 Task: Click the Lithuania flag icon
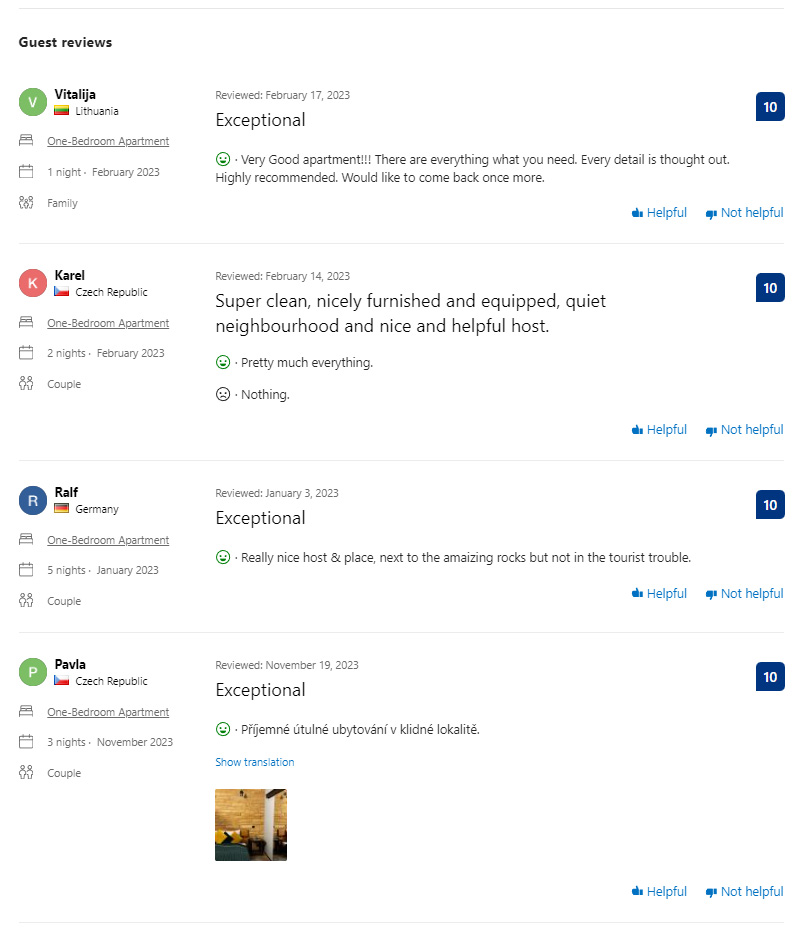click(x=61, y=111)
